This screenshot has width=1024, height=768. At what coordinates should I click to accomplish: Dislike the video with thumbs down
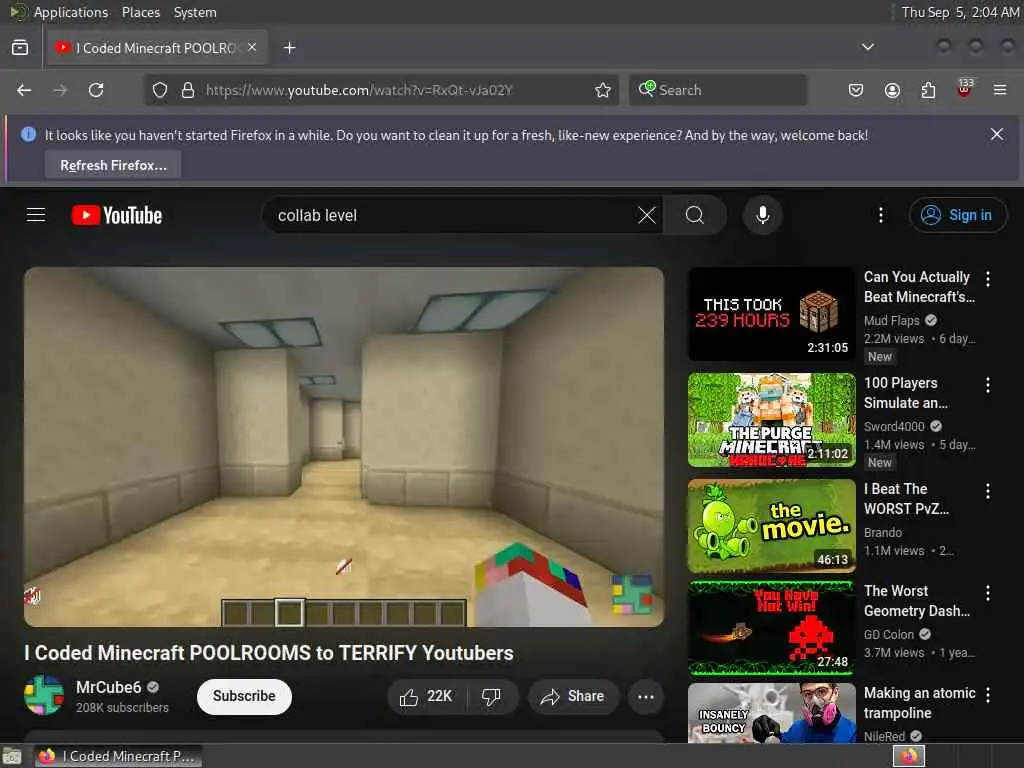click(x=492, y=697)
